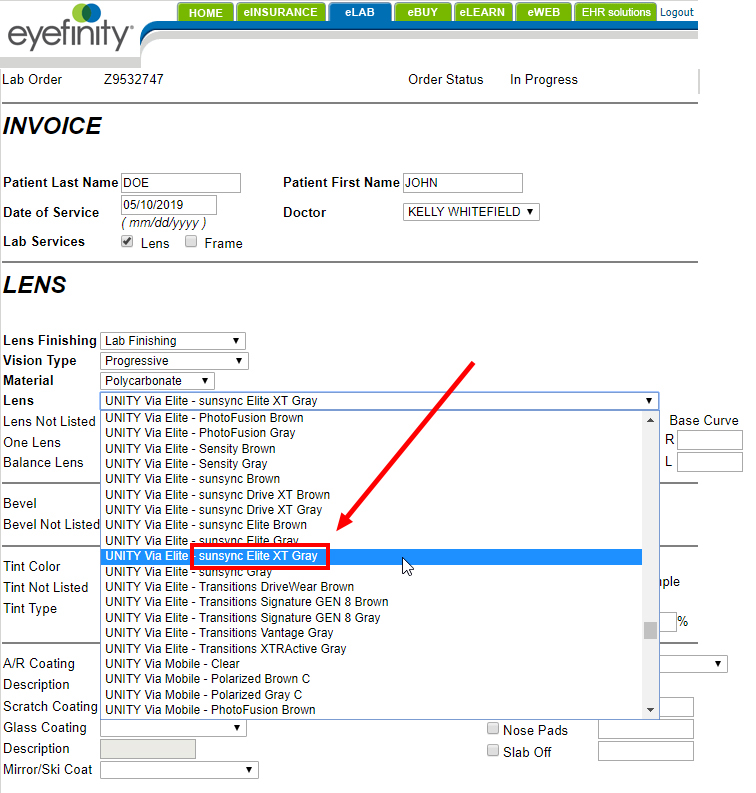
Task: Open the Vision Type dropdown
Action: (x=174, y=361)
